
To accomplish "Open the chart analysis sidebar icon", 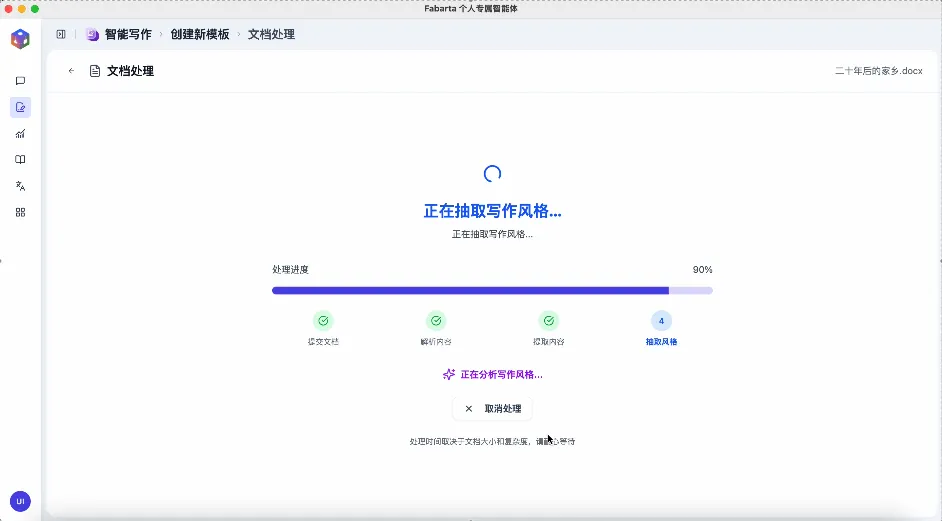I will tap(20, 134).
